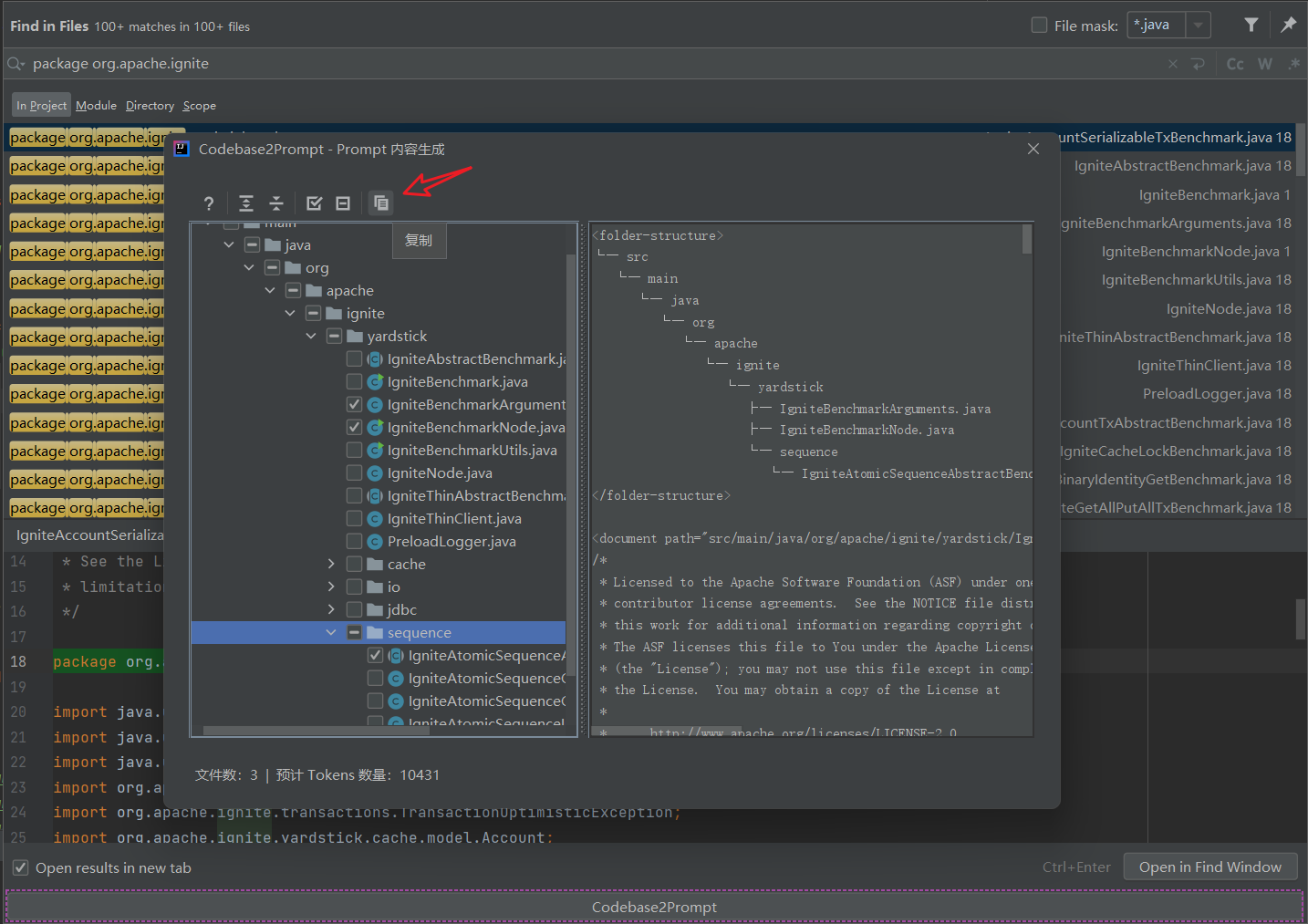Click the java folder icon

273,244
